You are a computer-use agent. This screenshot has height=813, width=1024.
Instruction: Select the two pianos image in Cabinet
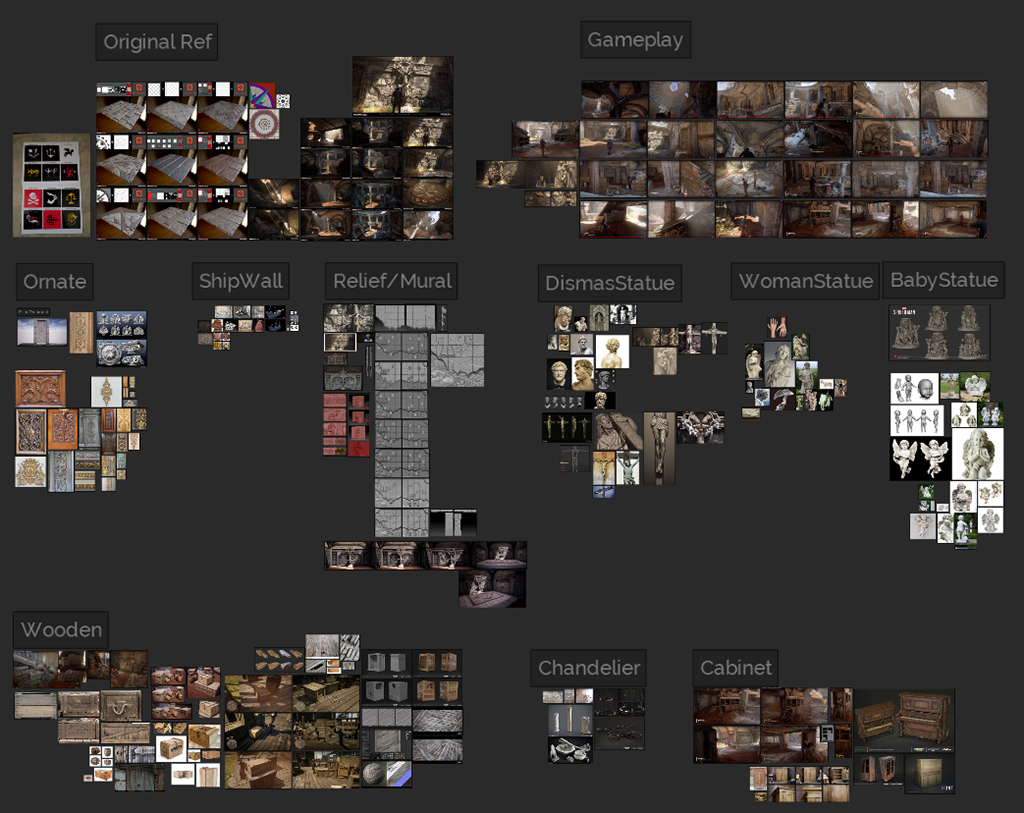904,720
